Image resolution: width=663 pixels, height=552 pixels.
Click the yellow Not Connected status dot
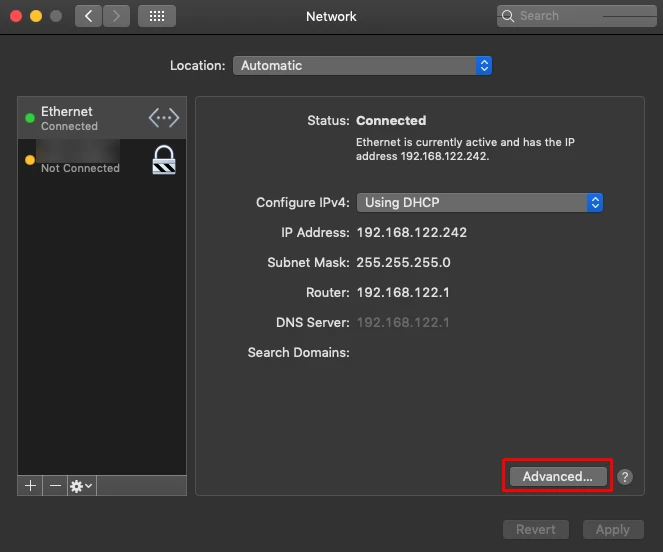pos(30,160)
